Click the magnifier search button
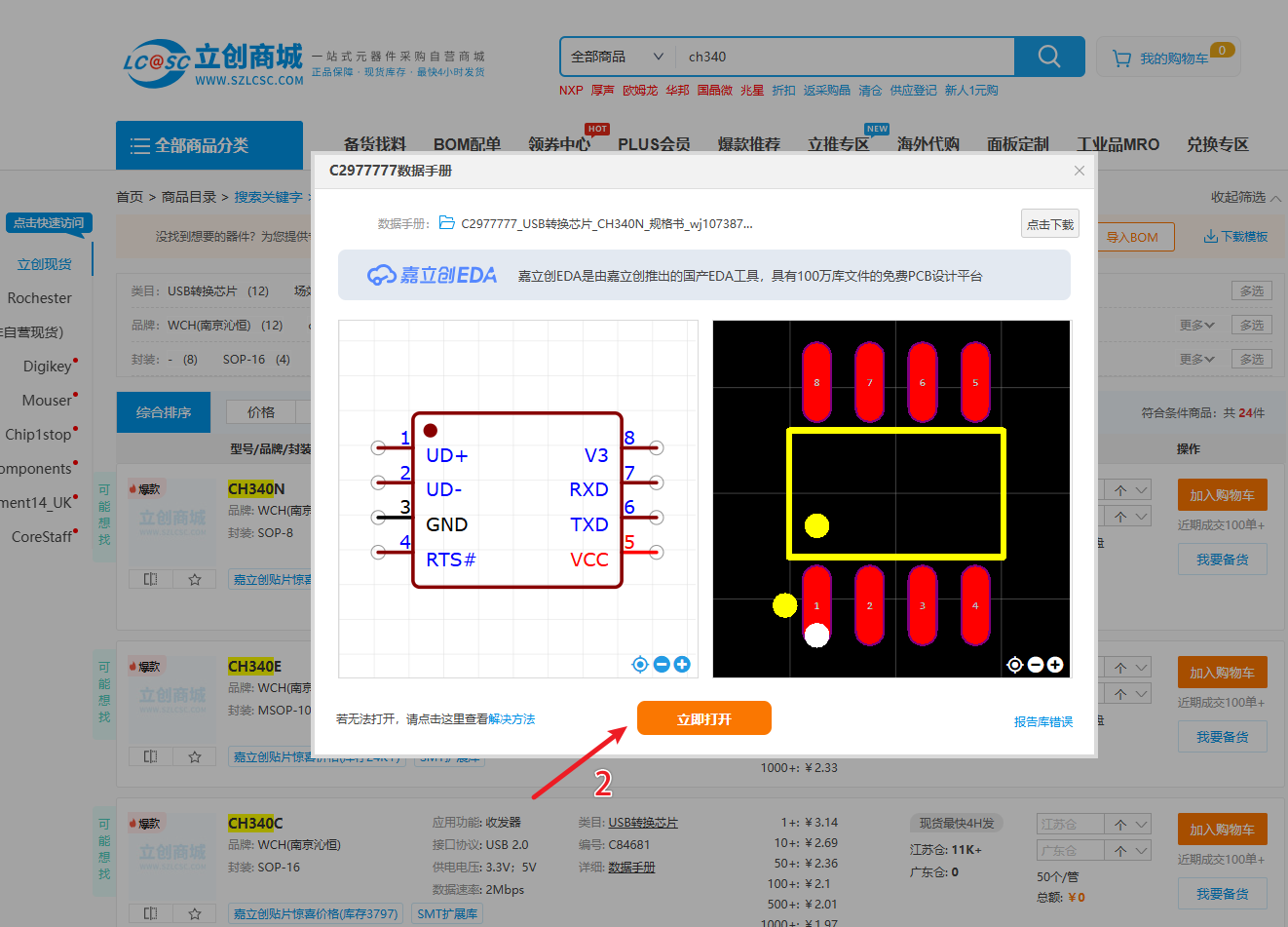The height and width of the screenshot is (927, 1288). pyautogui.click(x=1049, y=57)
